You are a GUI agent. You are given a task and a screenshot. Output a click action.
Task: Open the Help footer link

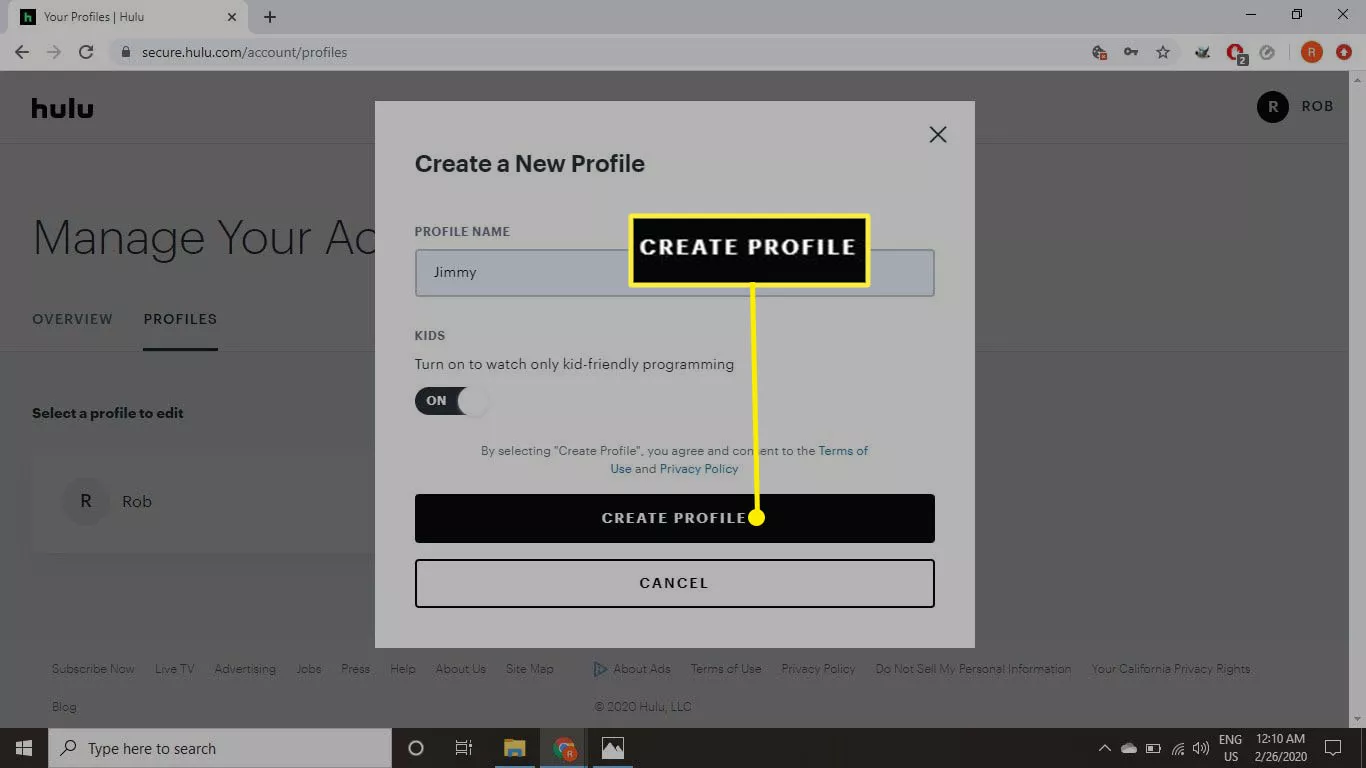click(x=403, y=669)
